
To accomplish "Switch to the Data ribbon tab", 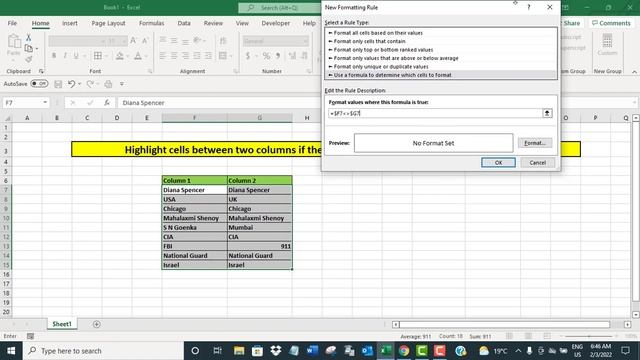I will point(184,23).
